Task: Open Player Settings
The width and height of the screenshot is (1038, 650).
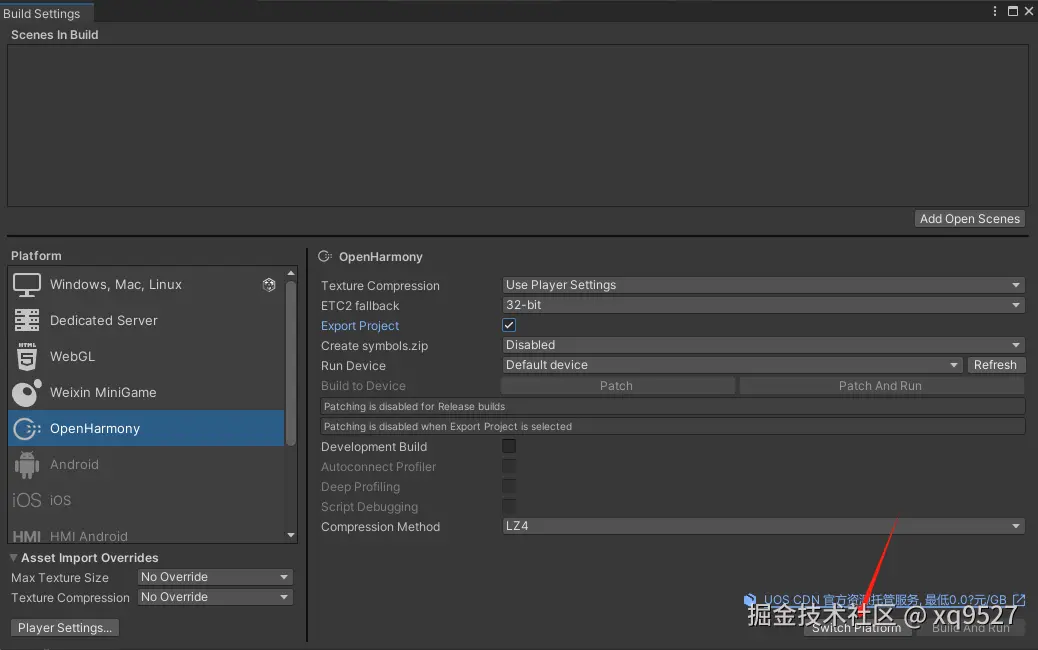Action: 65,627
